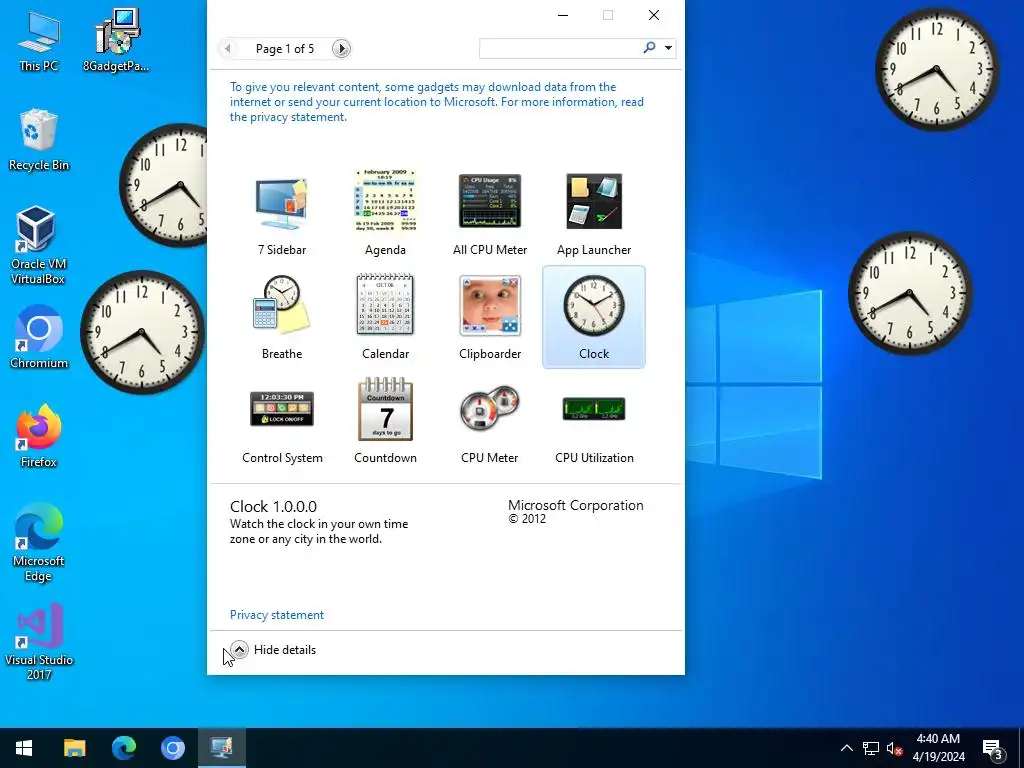
Task: Click Microsoft Corporation publisher text
Action: pos(575,505)
